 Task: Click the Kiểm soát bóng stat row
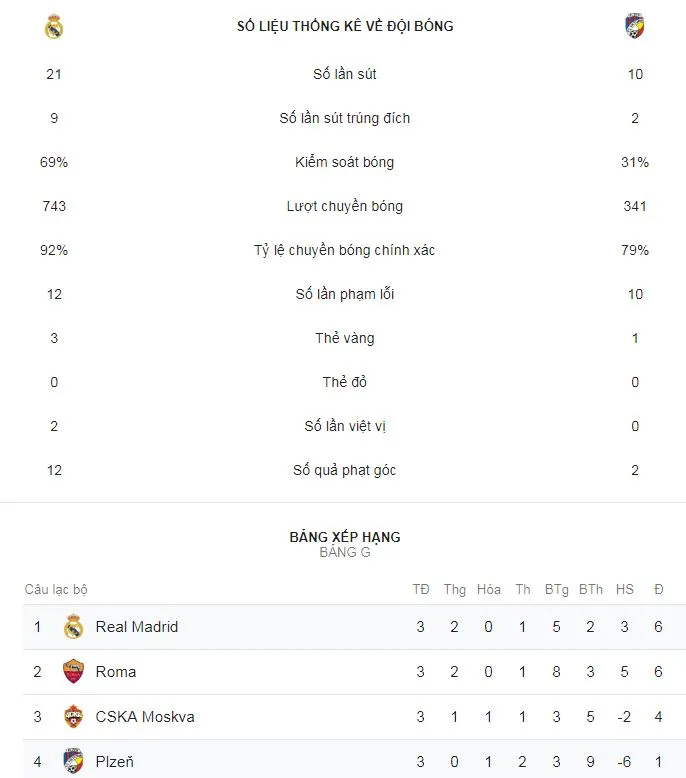click(x=345, y=162)
